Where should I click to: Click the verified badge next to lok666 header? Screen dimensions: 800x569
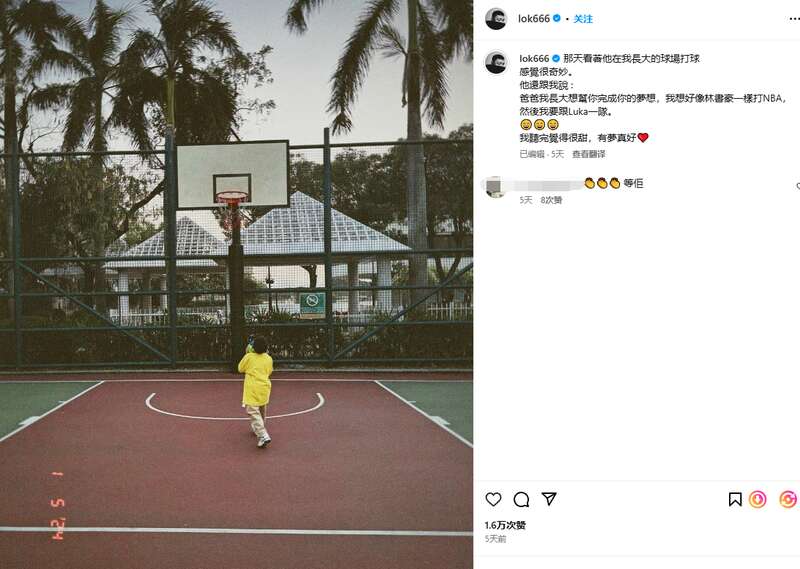(557, 18)
